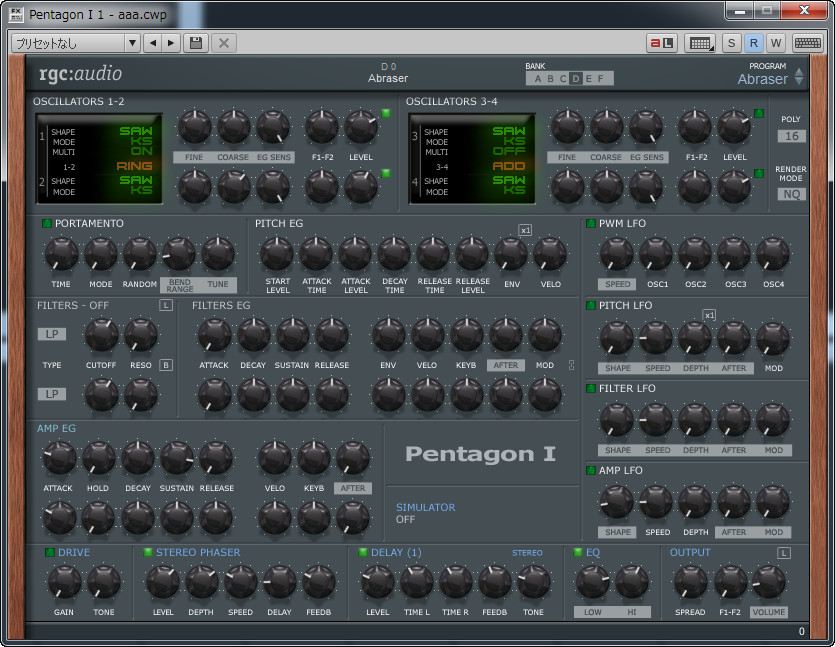The height and width of the screenshot is (647, 835).
Task: Click the STEREO label in DELAY section
Action: point(527,553)
